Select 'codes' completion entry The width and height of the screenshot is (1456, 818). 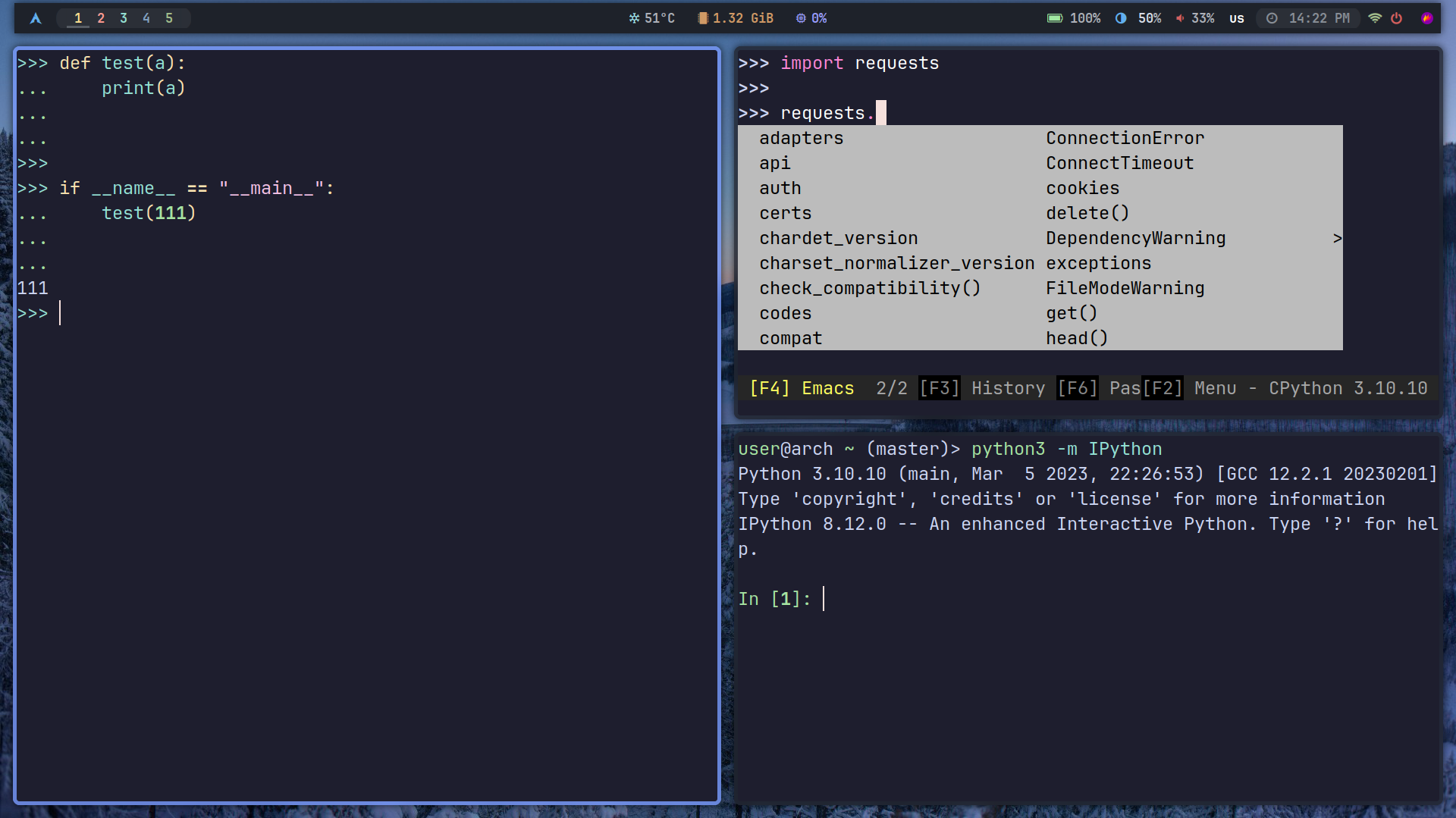(x=786, y=313)
